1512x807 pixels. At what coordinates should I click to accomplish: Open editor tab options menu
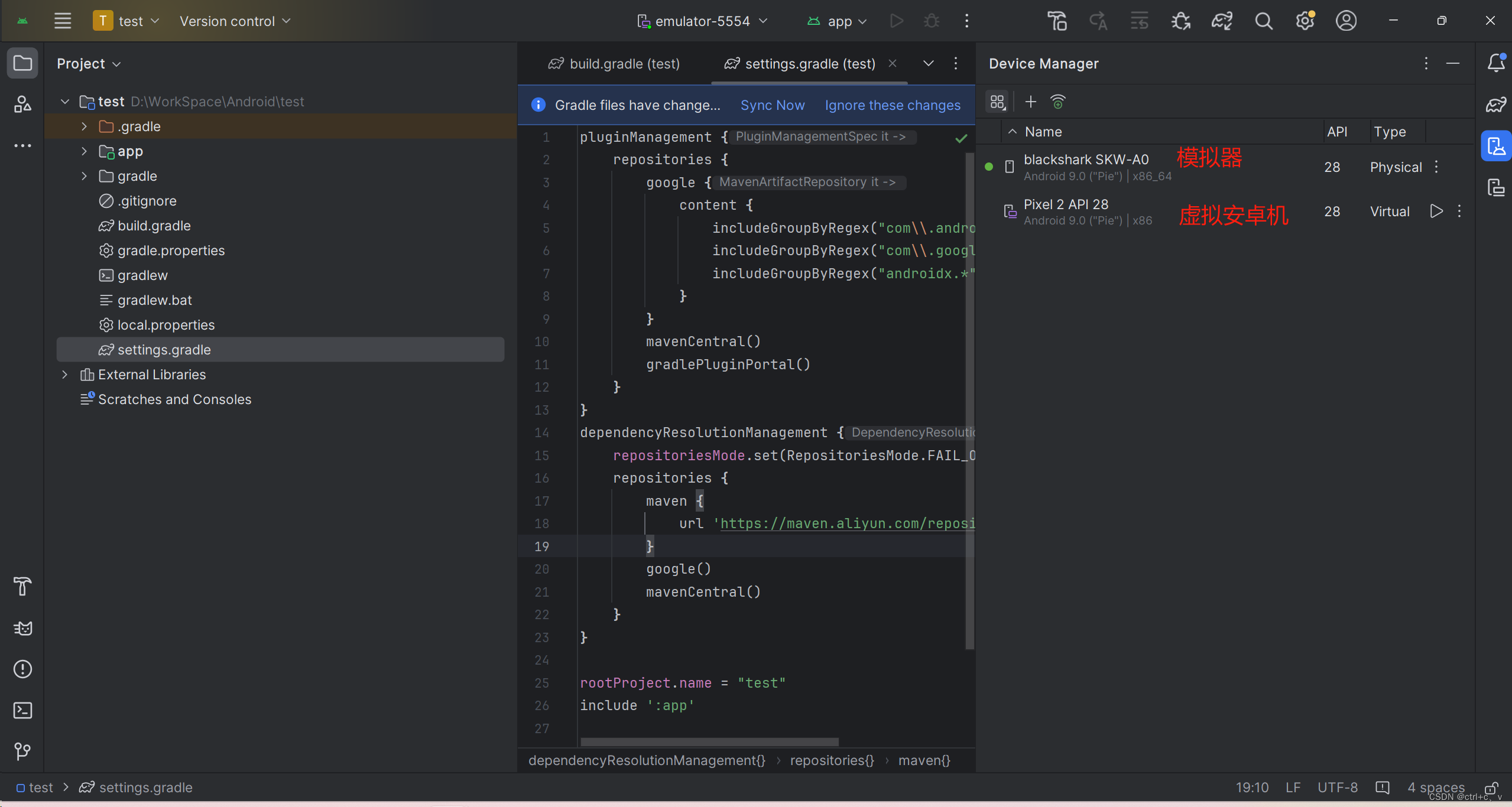(x=956, y=63)
